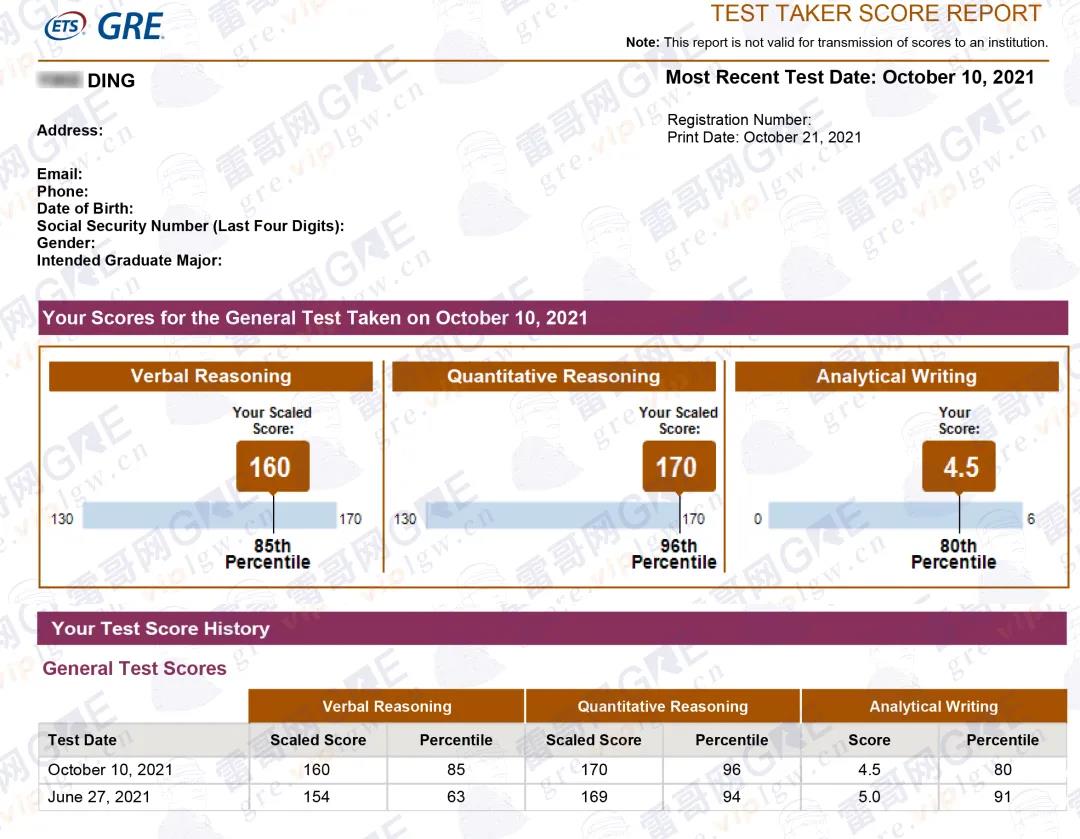The image size is (1080, 839).
Task: Click the 'Email:' field label
Action: [x=59, y=174]
